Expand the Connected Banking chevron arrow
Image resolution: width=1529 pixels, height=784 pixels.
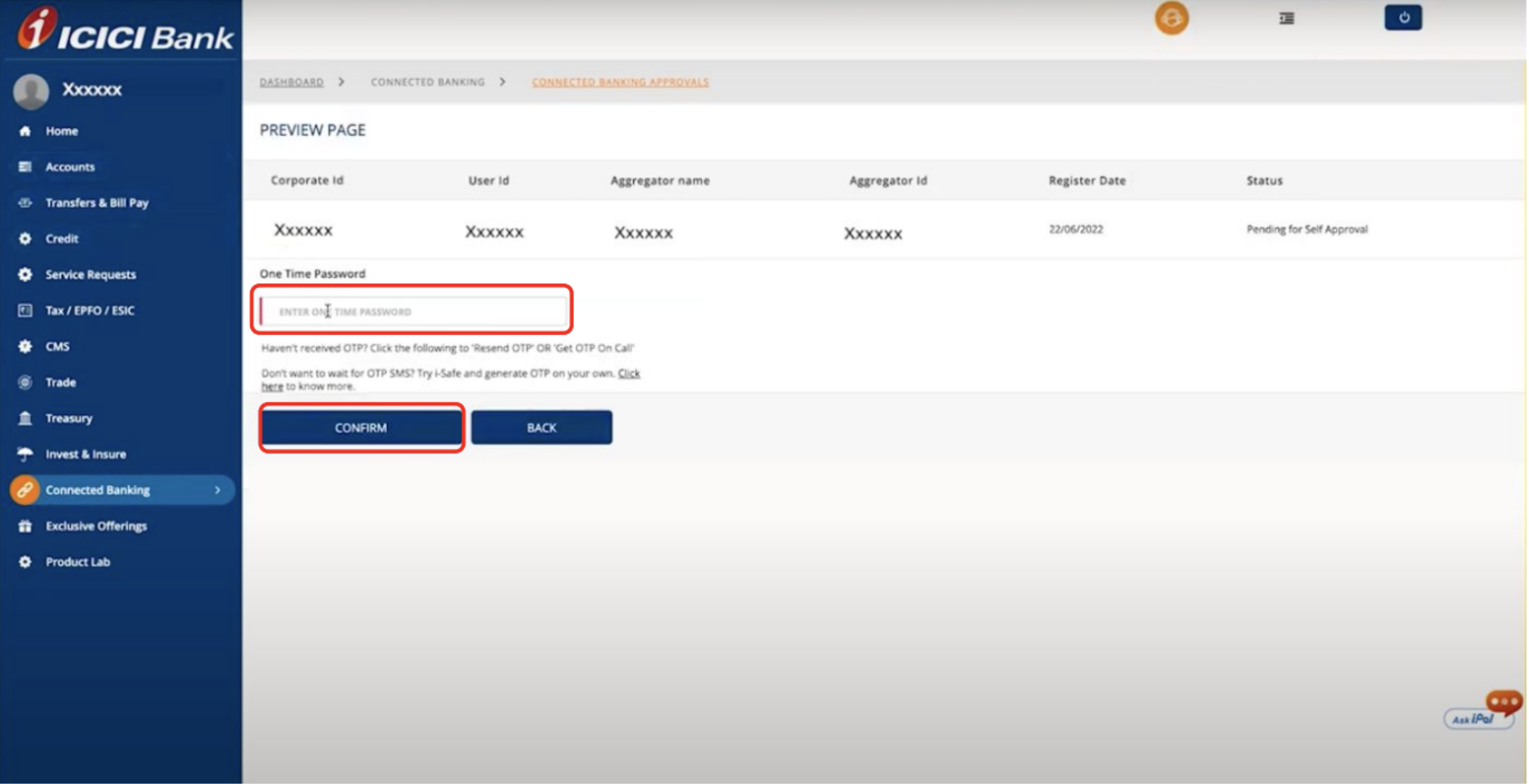point(217,490)
